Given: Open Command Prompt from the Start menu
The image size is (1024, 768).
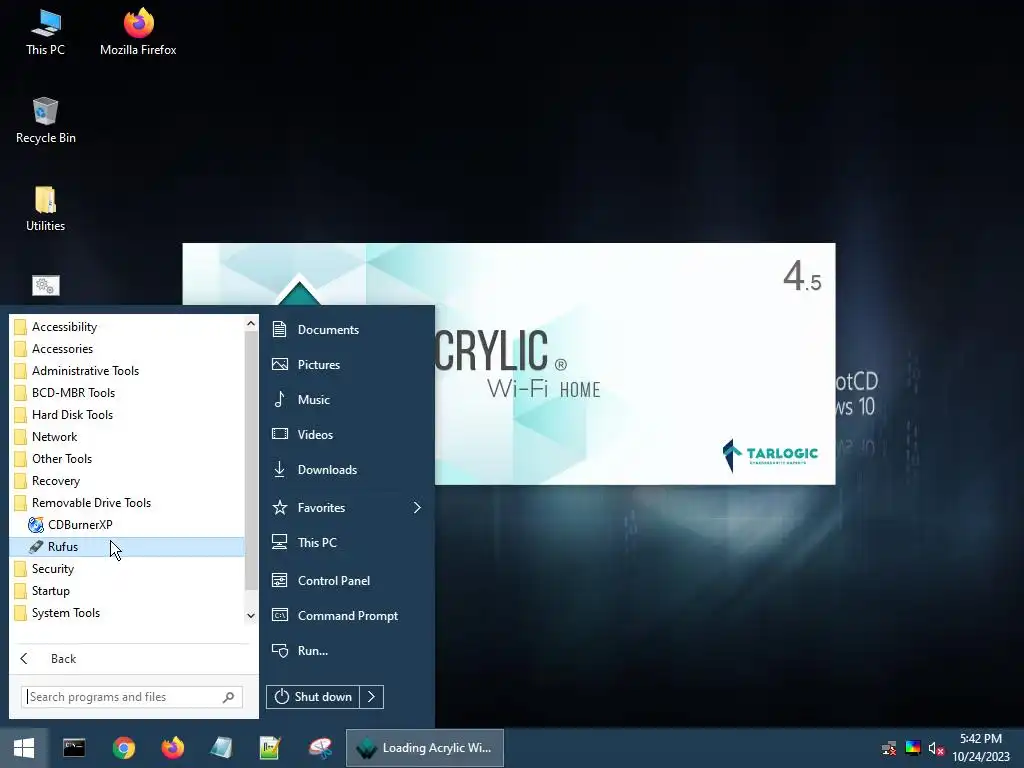Looking at the screenshot, I should click(347, 616).
